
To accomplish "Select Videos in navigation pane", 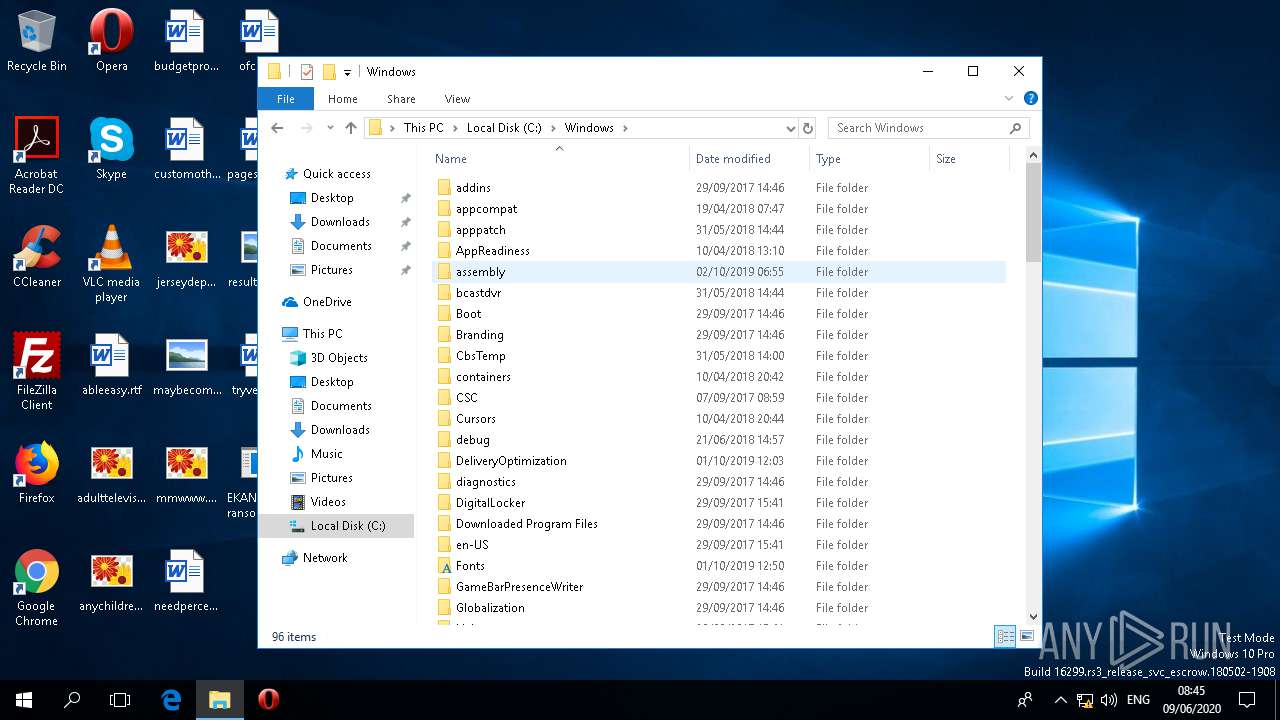I will point(328,502).
